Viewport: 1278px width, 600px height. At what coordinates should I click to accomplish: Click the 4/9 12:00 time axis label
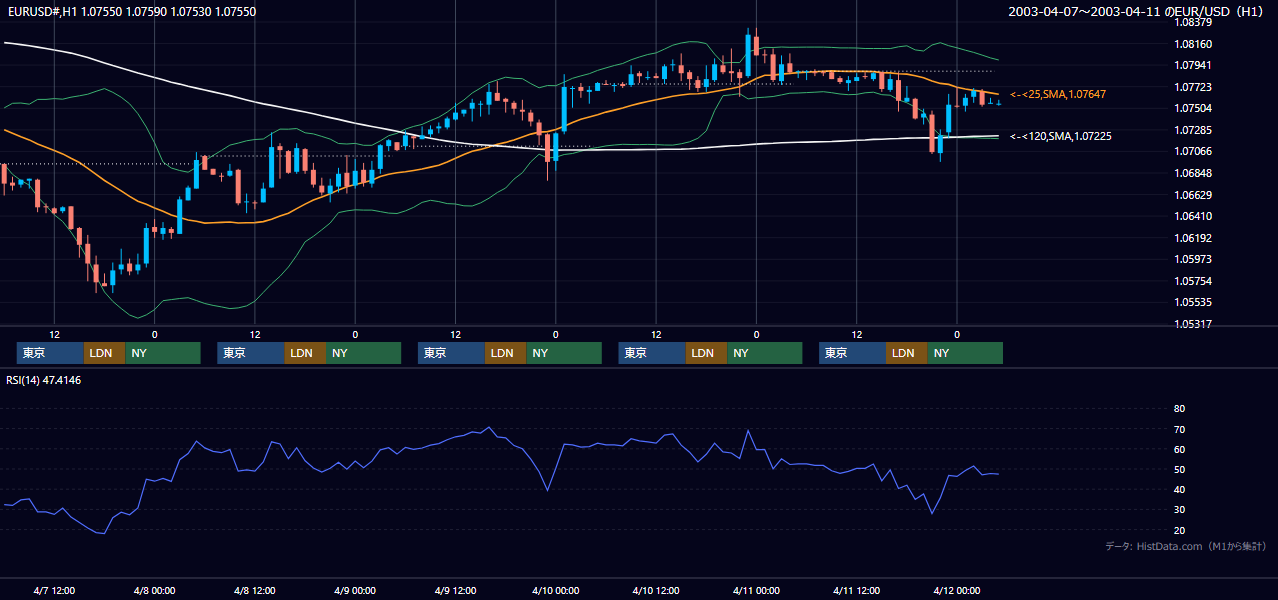[x=455, y=591]
